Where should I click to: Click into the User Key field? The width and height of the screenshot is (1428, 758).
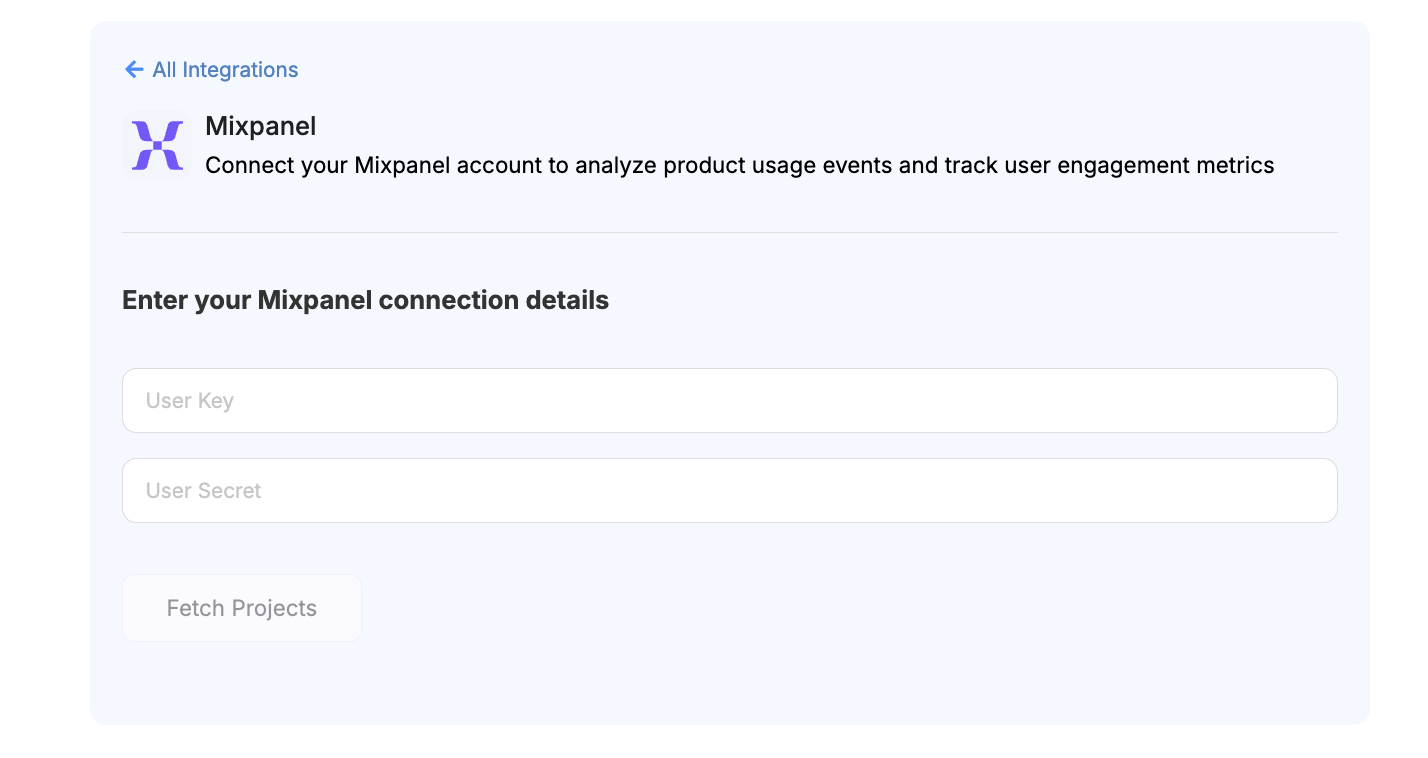[729, 400]
